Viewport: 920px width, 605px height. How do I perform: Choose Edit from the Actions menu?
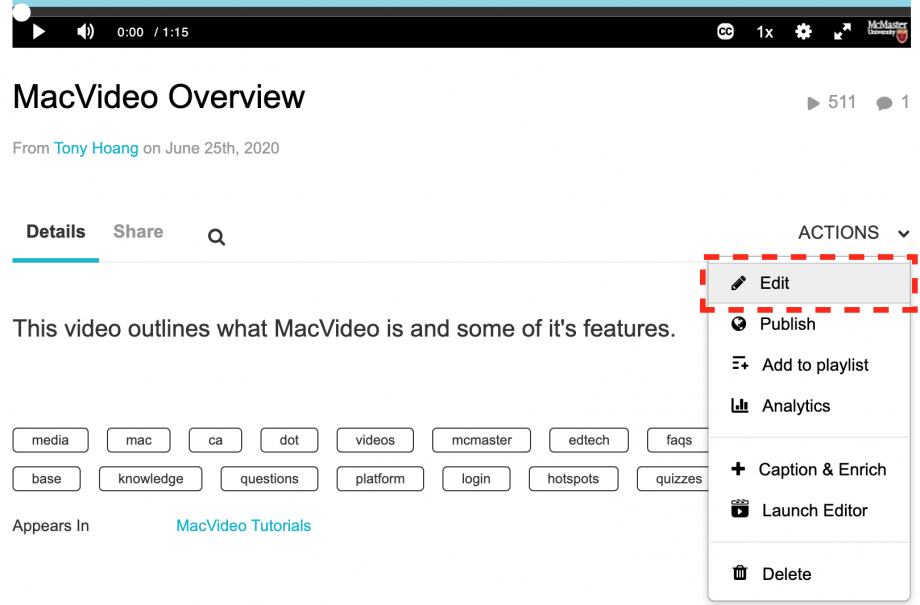[809, 283]
